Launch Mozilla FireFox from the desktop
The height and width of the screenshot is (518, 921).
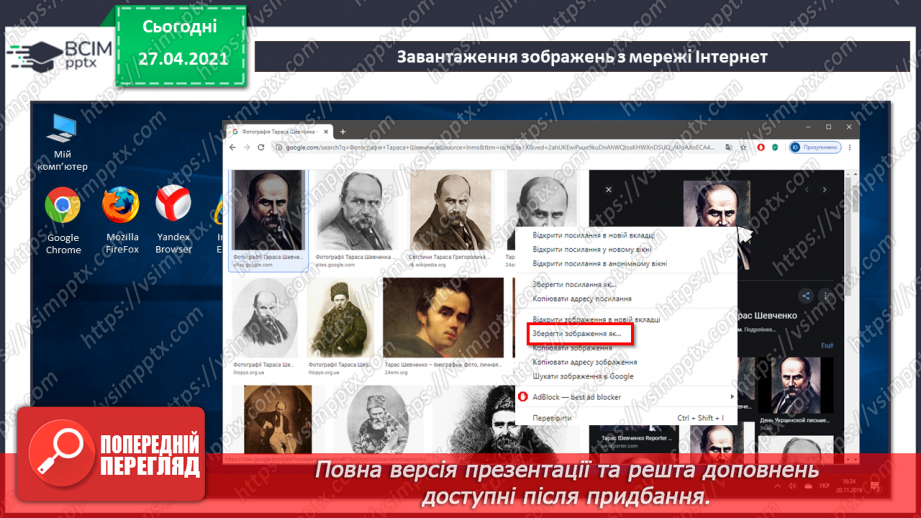[x=122, y=220]
